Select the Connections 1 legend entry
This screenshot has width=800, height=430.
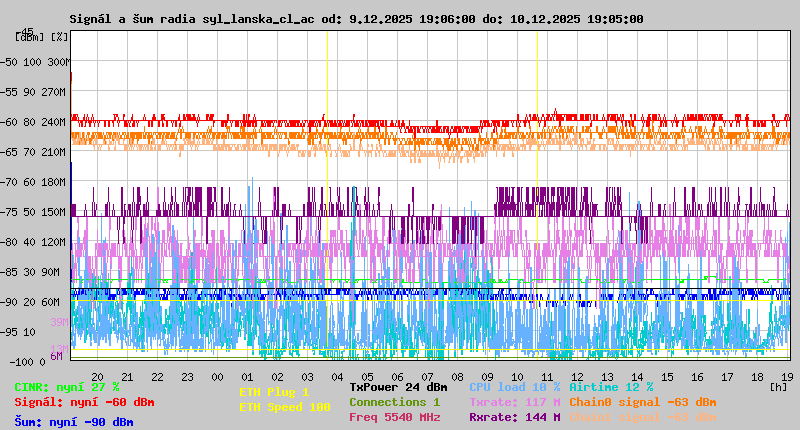tap(394, 402)
